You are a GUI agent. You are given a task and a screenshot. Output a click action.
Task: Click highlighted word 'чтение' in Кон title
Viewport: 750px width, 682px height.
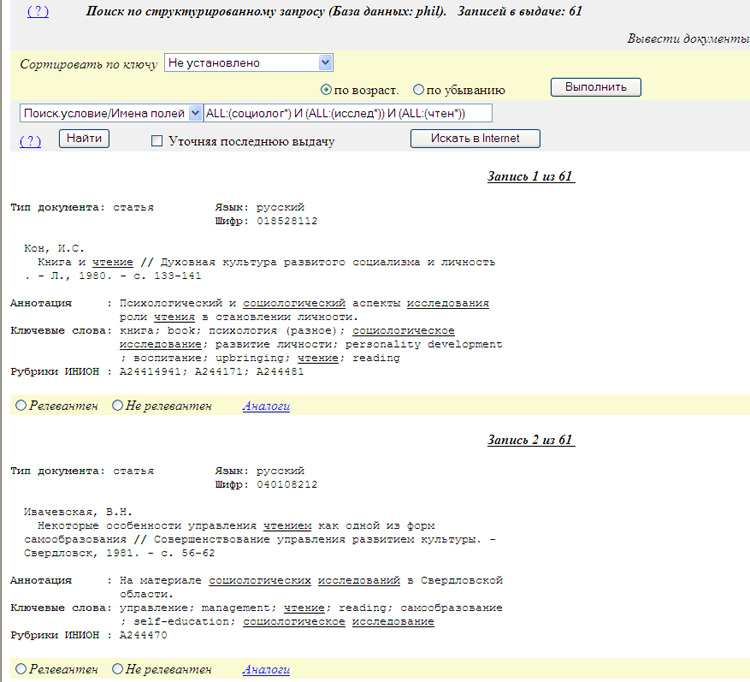coord(112,262)
